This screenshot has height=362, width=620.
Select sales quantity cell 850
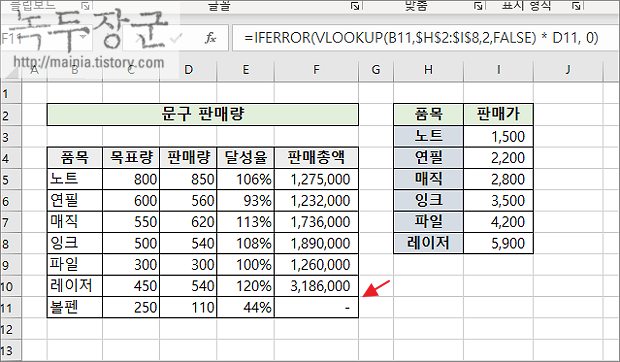point(188,179)
